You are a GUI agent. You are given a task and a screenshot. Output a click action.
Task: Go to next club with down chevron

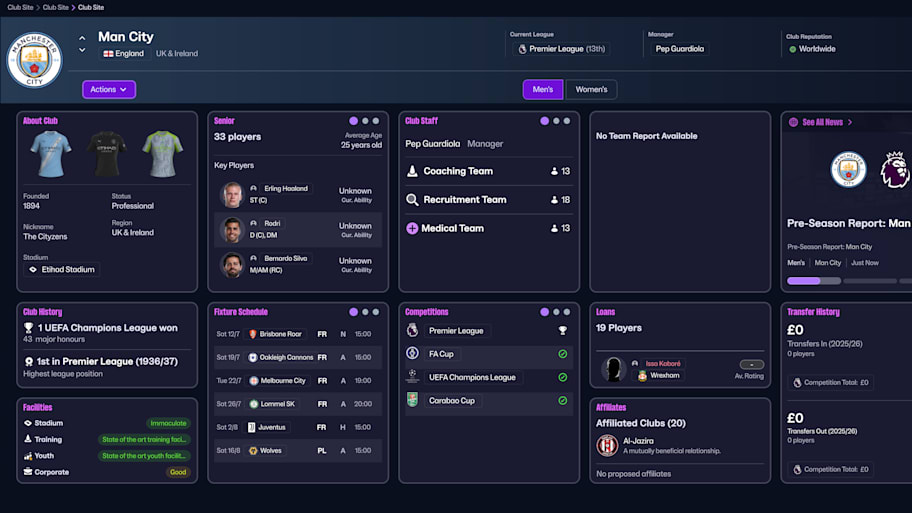(82, 50)
